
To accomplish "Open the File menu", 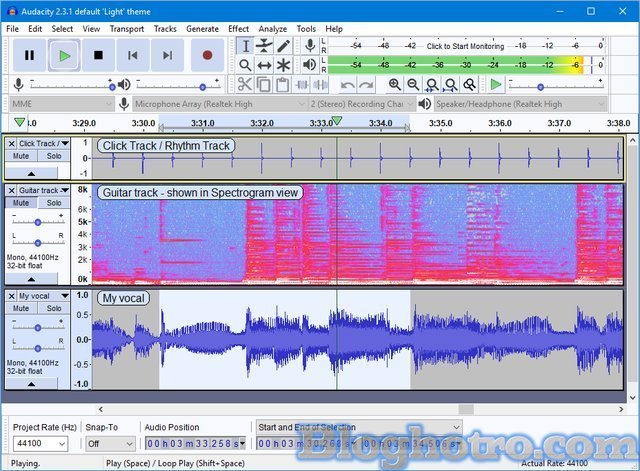I will 12,29.
